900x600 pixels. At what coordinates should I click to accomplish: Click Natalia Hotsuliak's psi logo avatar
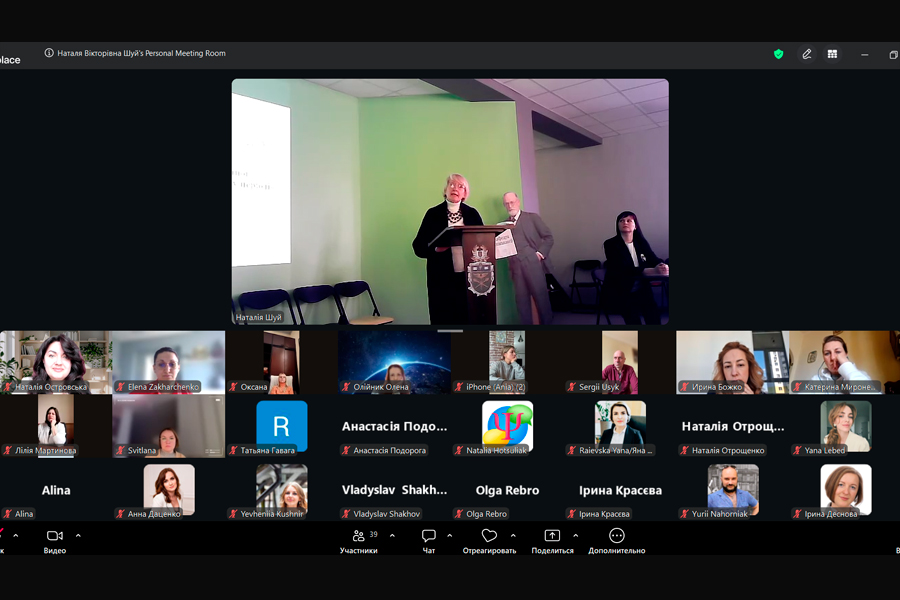[x=507, y=425]
